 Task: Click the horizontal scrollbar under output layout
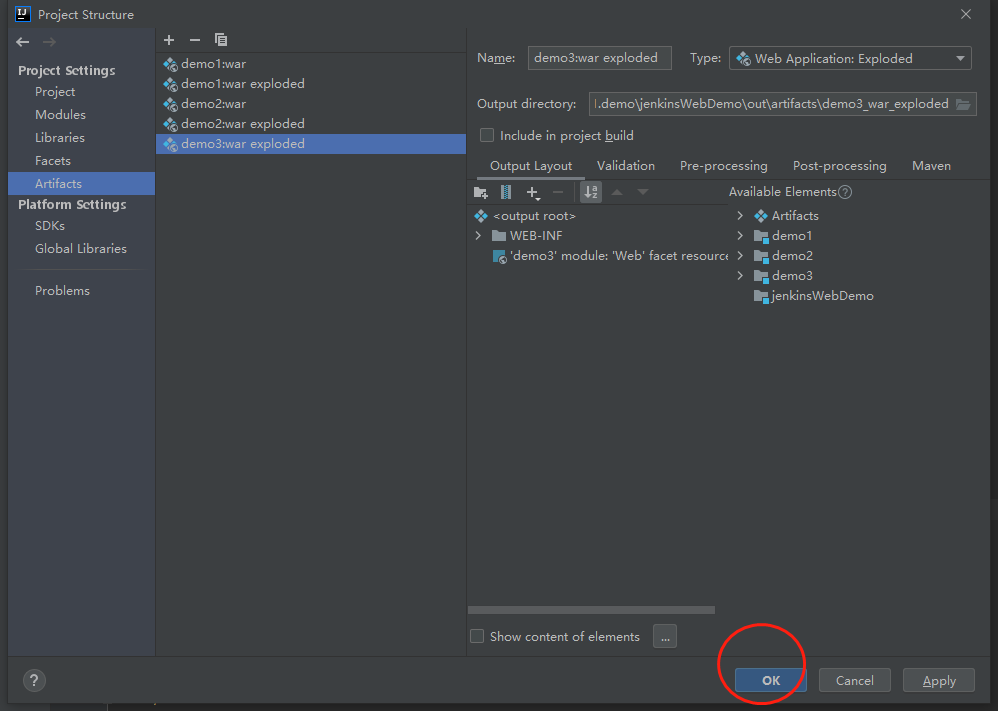tap(591, 610)
